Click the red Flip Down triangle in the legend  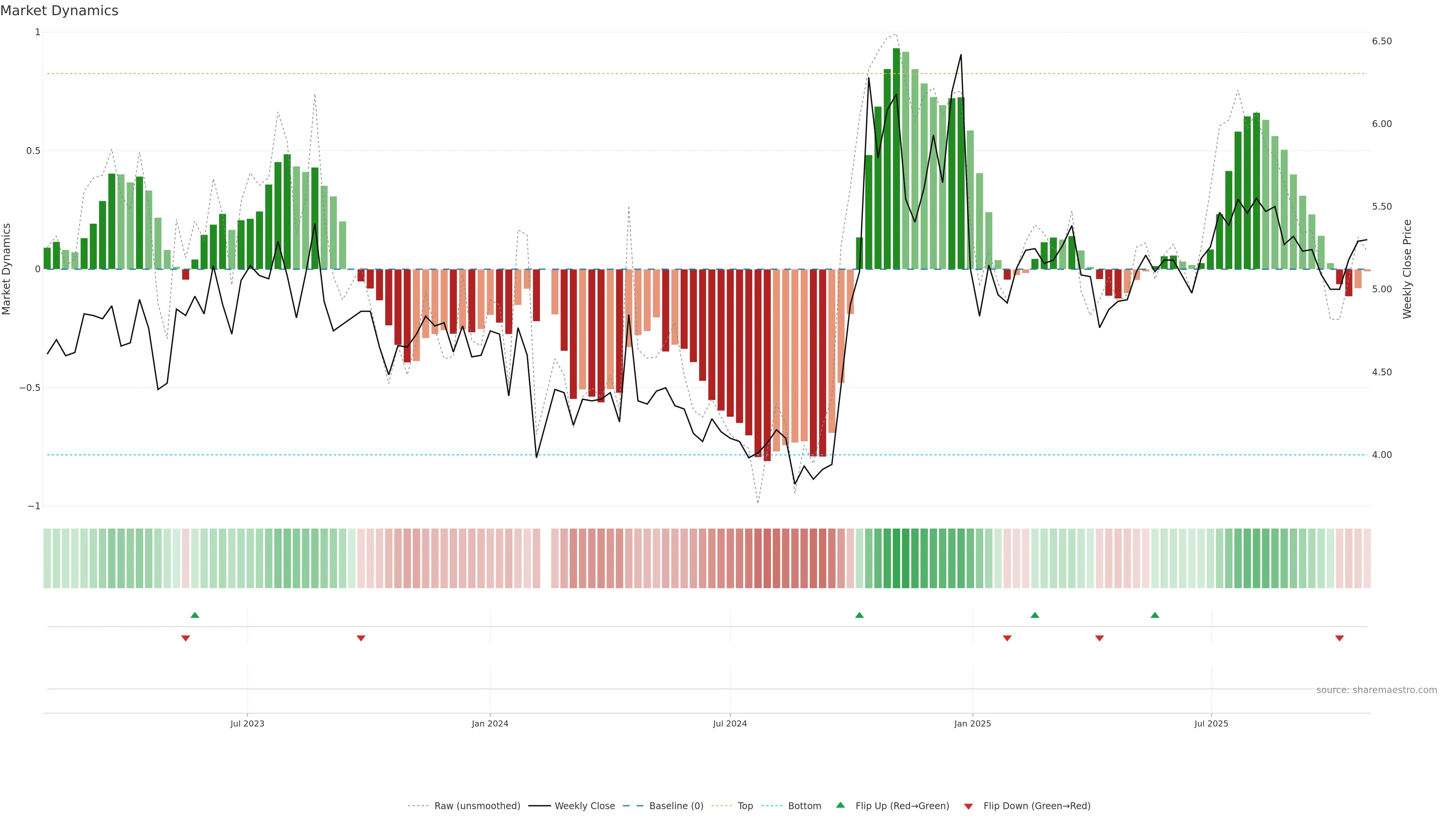point(968,806)
